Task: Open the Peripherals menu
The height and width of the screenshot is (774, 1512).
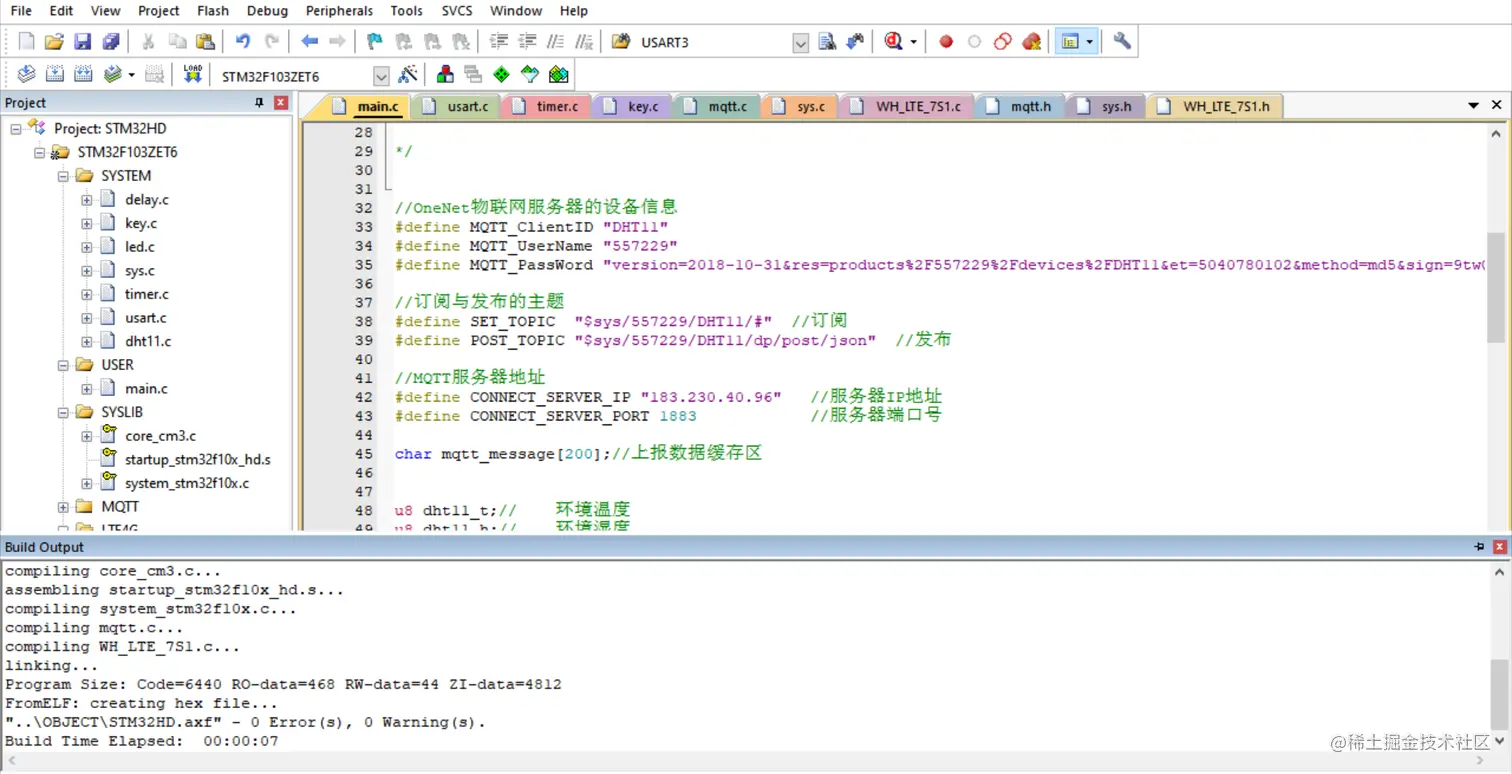Action: click(x=340, y=11)
